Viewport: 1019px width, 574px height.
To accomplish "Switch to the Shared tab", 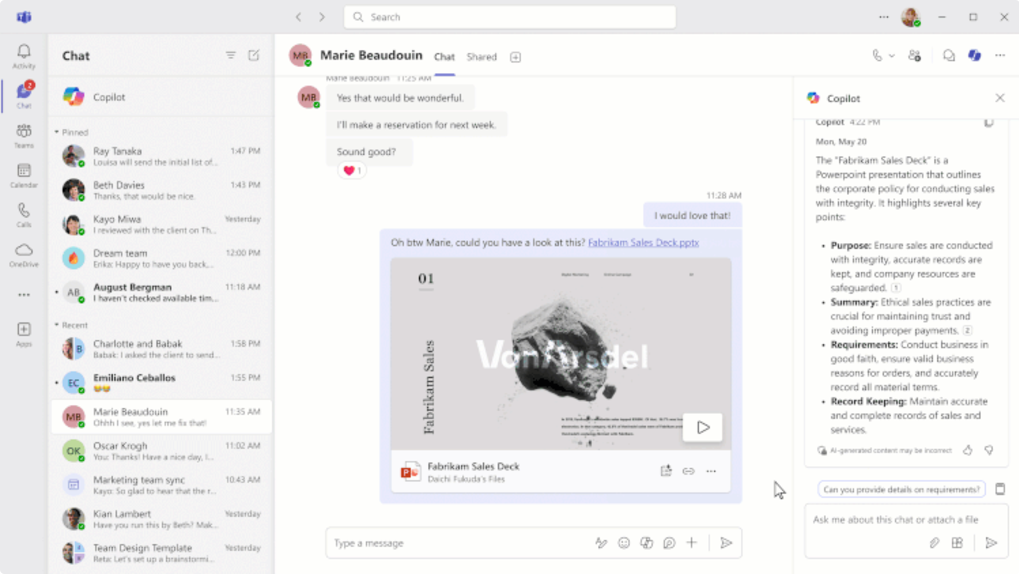I will [x=481, y=57].
